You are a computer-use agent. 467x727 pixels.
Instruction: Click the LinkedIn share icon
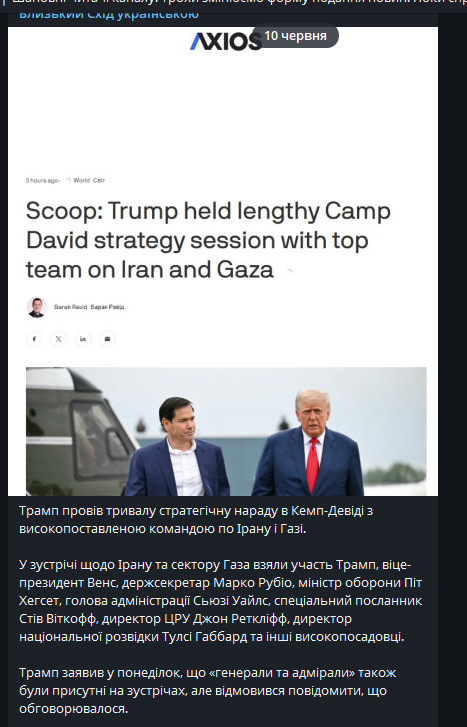[83, 339]
